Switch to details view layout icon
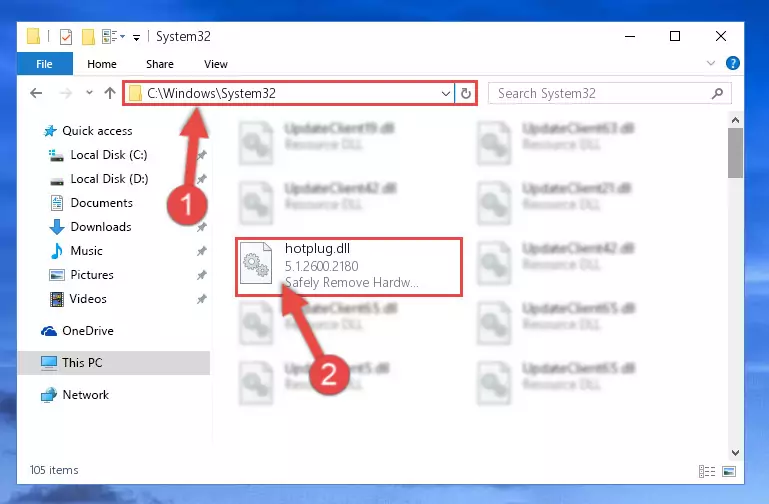The height and width of the screenshot is (504, 769). [x=707, y=472]
